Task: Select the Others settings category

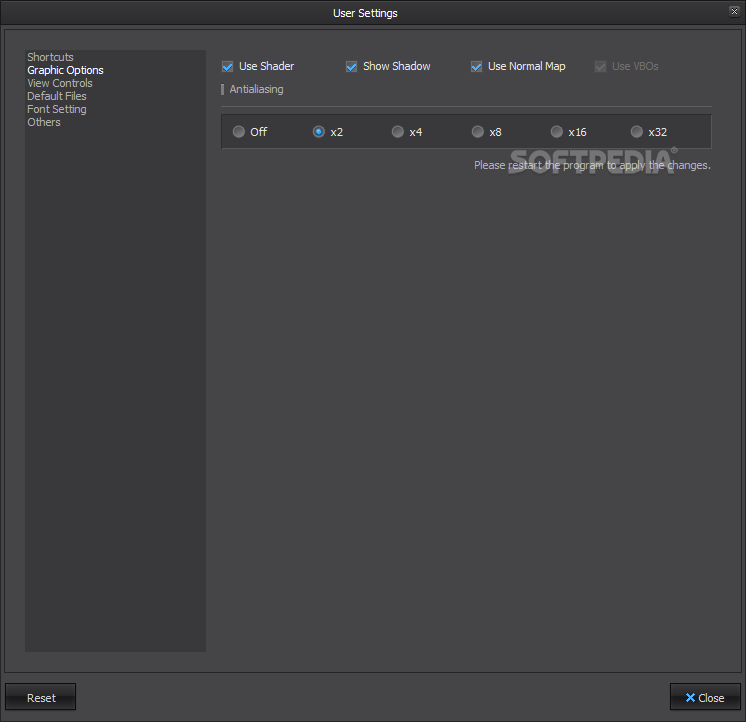Action: [x=44, y=122]
